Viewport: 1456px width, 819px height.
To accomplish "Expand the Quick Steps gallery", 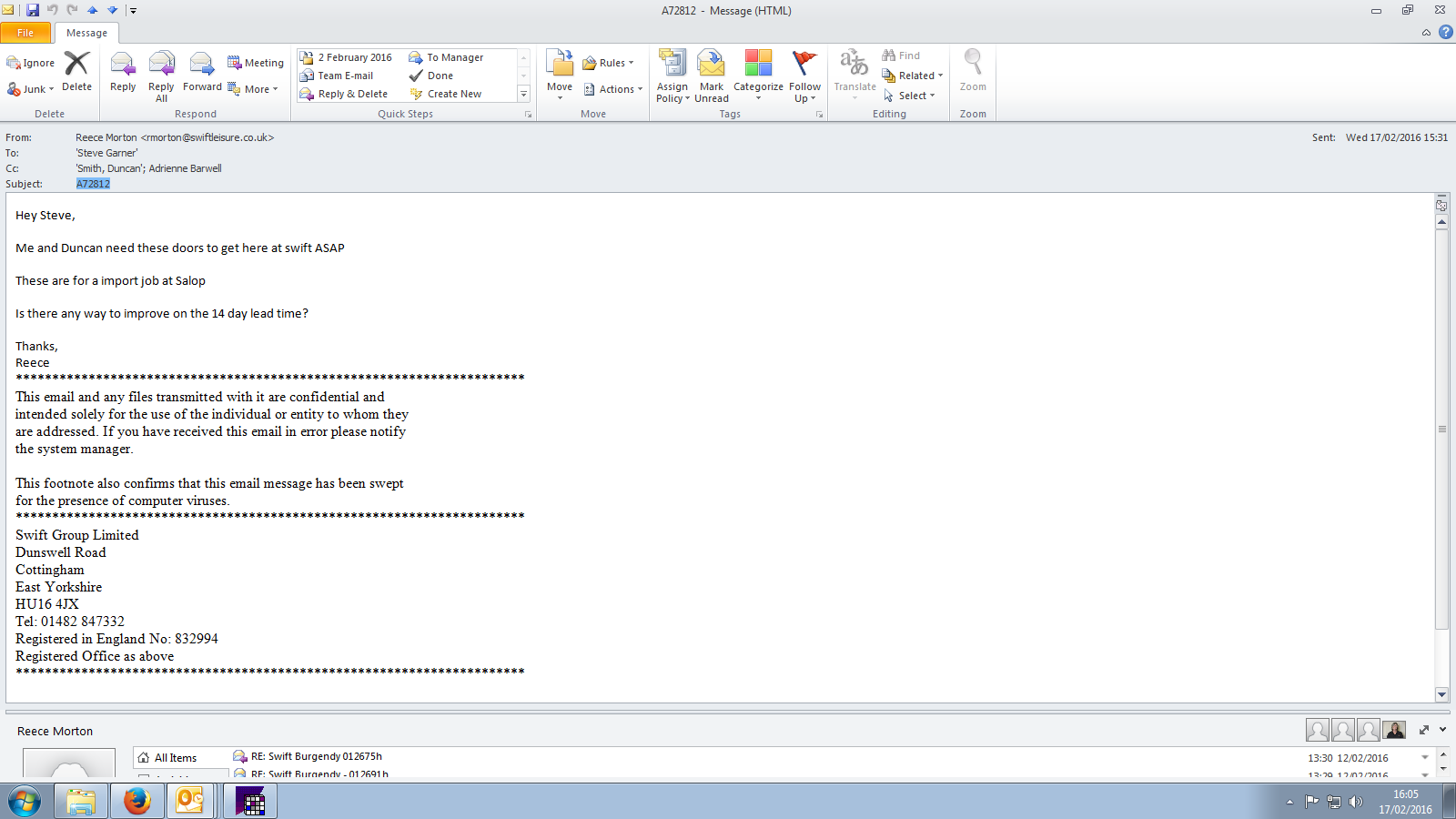I will pyautogui.click(x=523, y=94).
